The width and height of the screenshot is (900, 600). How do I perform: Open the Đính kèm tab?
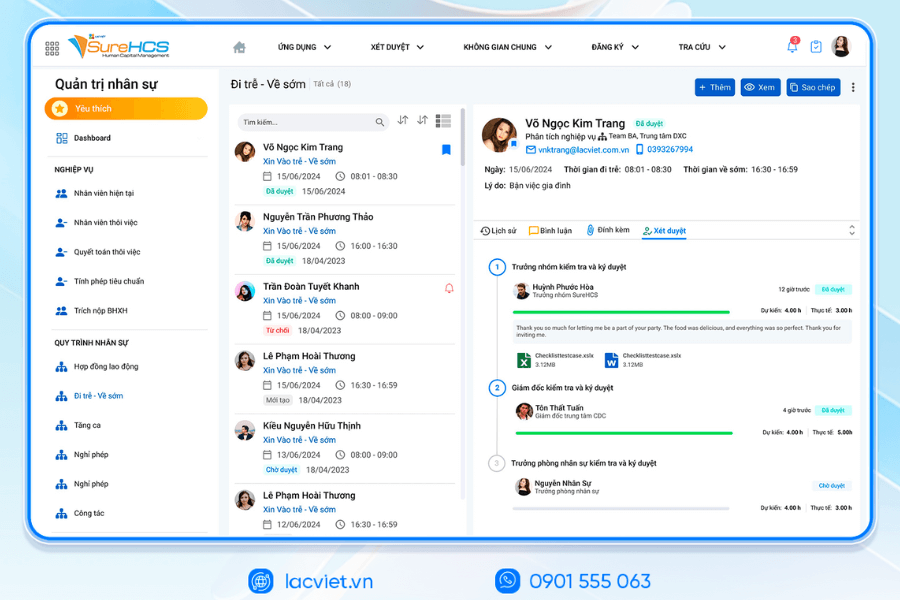(608, 231)
